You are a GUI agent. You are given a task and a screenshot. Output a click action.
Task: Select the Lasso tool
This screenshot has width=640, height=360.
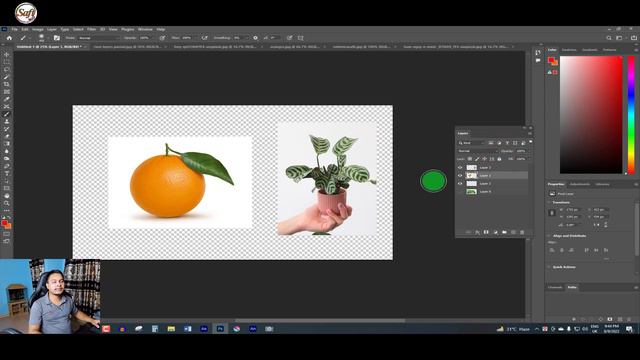pos(7,69)
